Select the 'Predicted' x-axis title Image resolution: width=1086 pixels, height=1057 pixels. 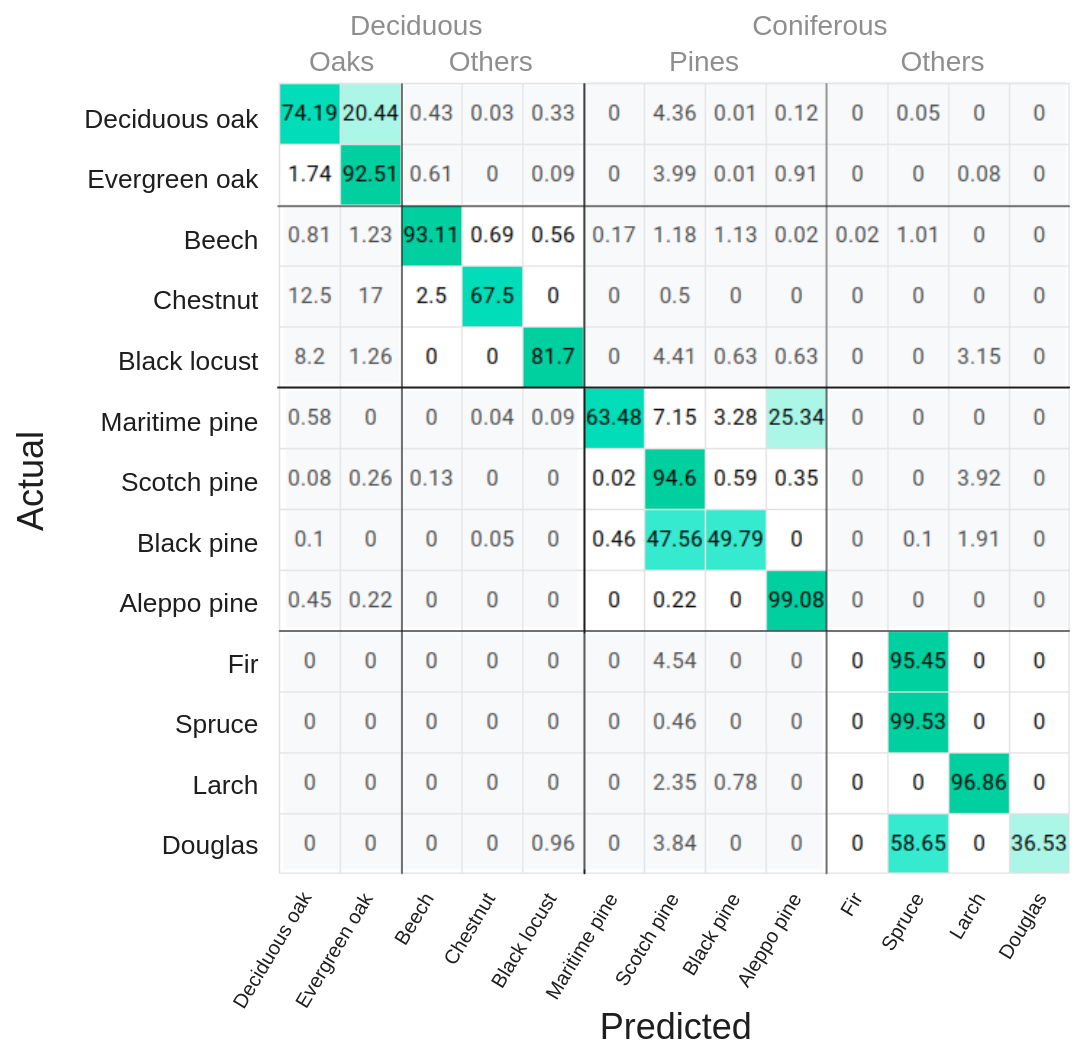coord(675,1027)
